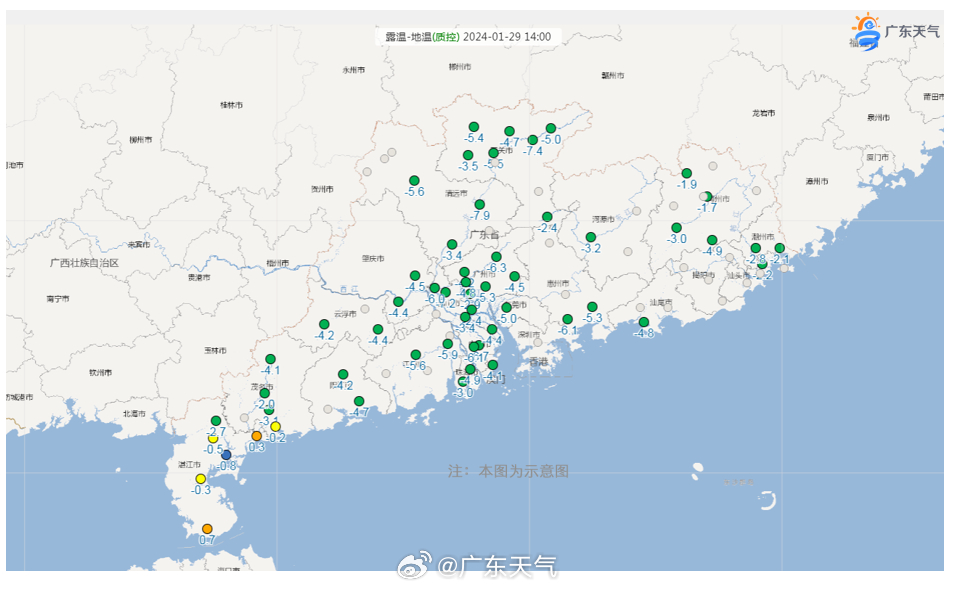Image resolution: width=958 pixels, height=589 pixels.
Task: Select the -4.8 label near 汕尾市
Action: click(x=644, y=333)
